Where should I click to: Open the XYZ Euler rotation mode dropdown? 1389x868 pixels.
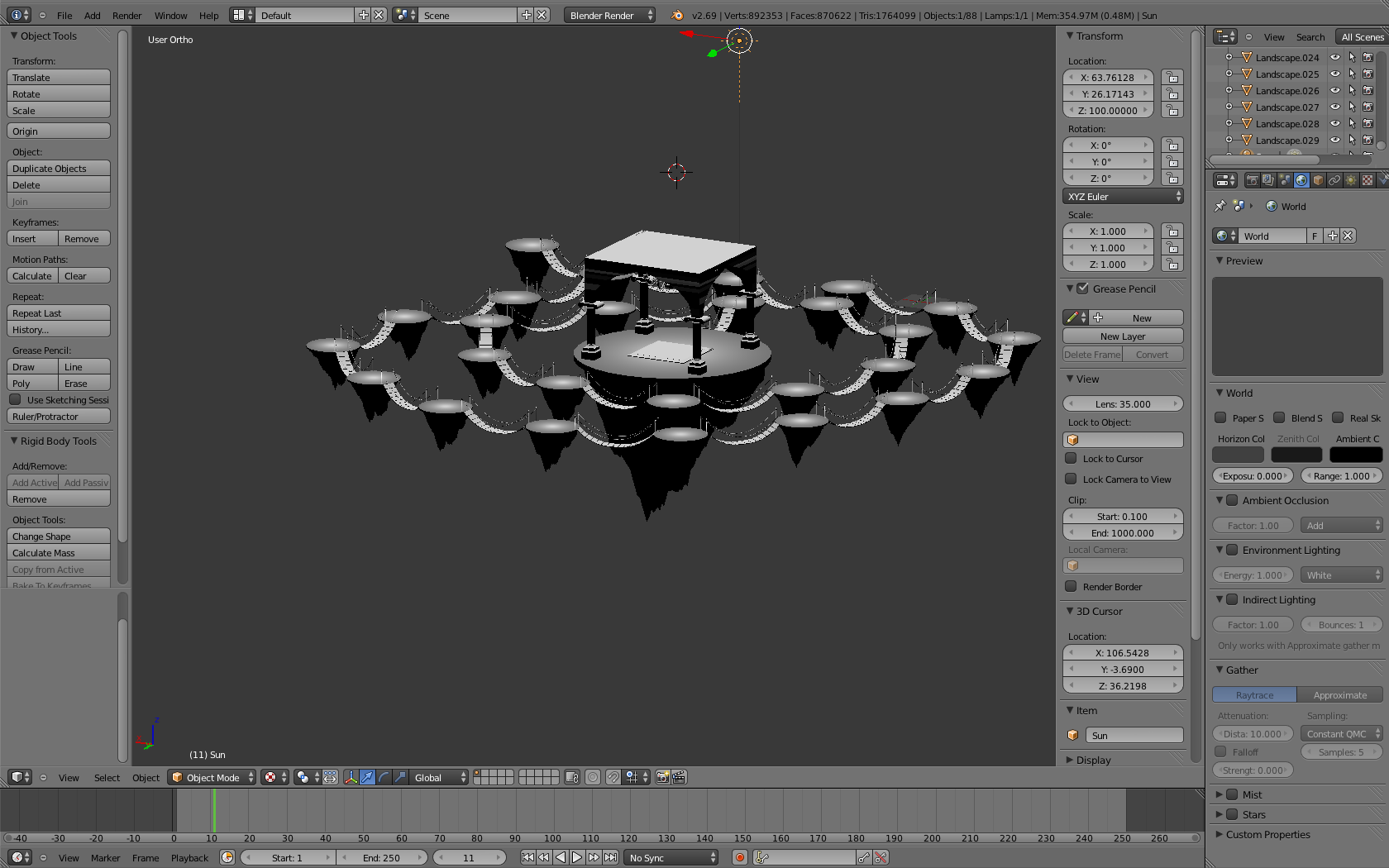coord(1123,197)
